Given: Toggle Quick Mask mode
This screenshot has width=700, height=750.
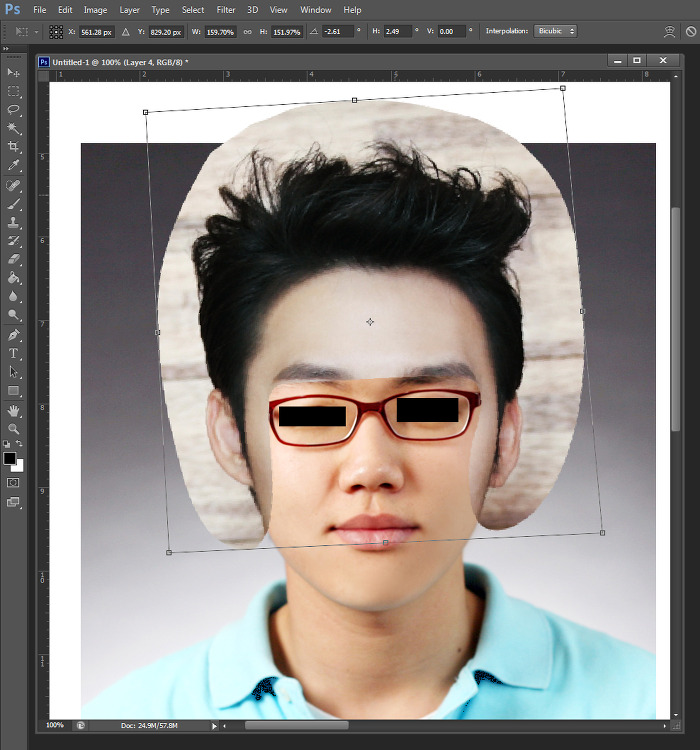Looking at the screenshot, I should tap(14, 482).
